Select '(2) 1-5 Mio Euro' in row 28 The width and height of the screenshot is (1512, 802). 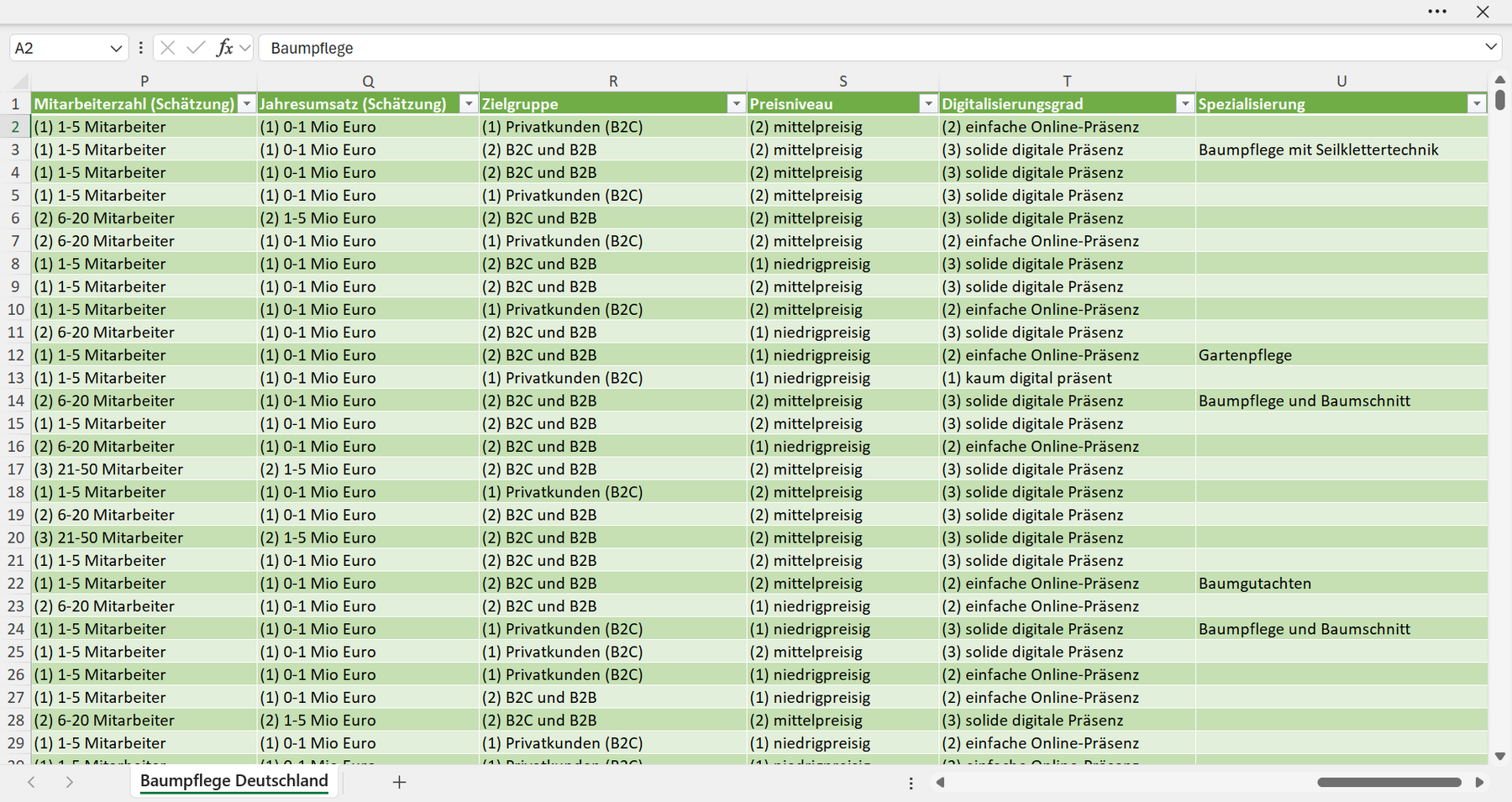368,721
